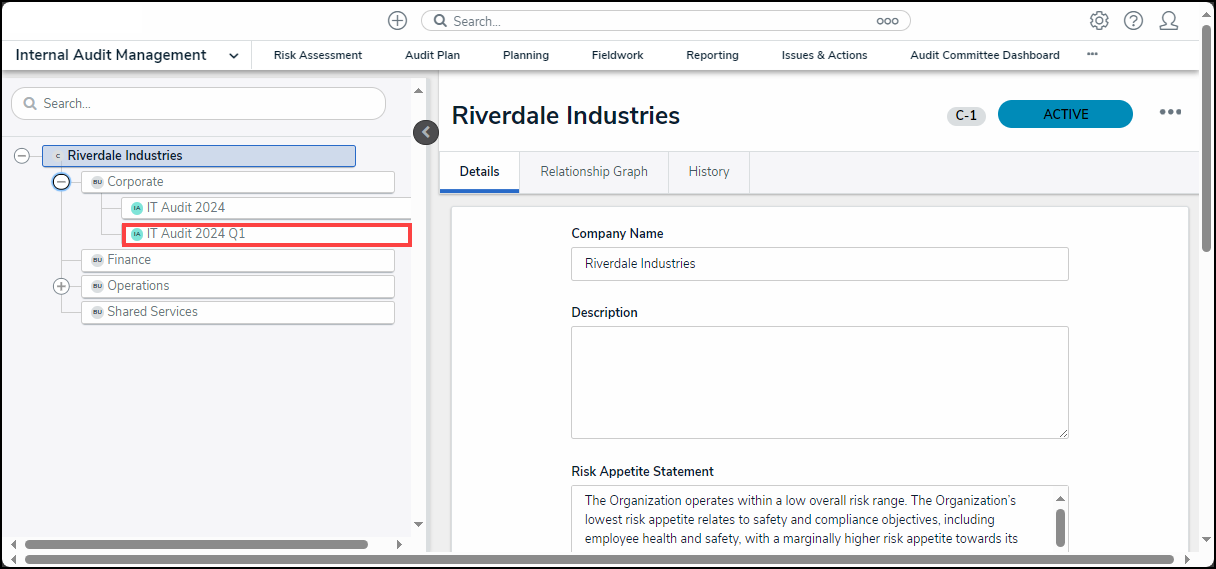Viewport: 1216px width, 569px height.
Task: Switch to the History tab
Action: (x=708, y=172)
